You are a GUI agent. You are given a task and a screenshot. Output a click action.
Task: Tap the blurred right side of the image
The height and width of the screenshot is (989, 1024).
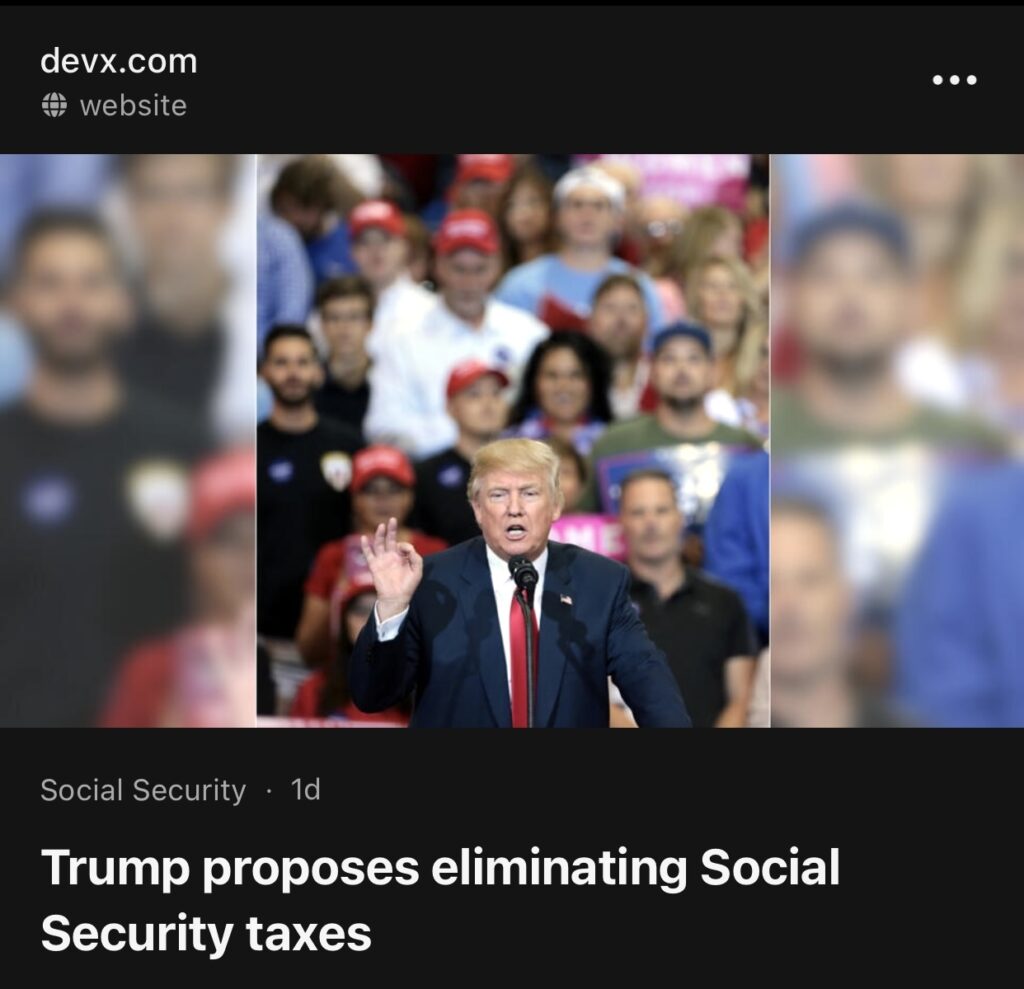coord(897,440)
